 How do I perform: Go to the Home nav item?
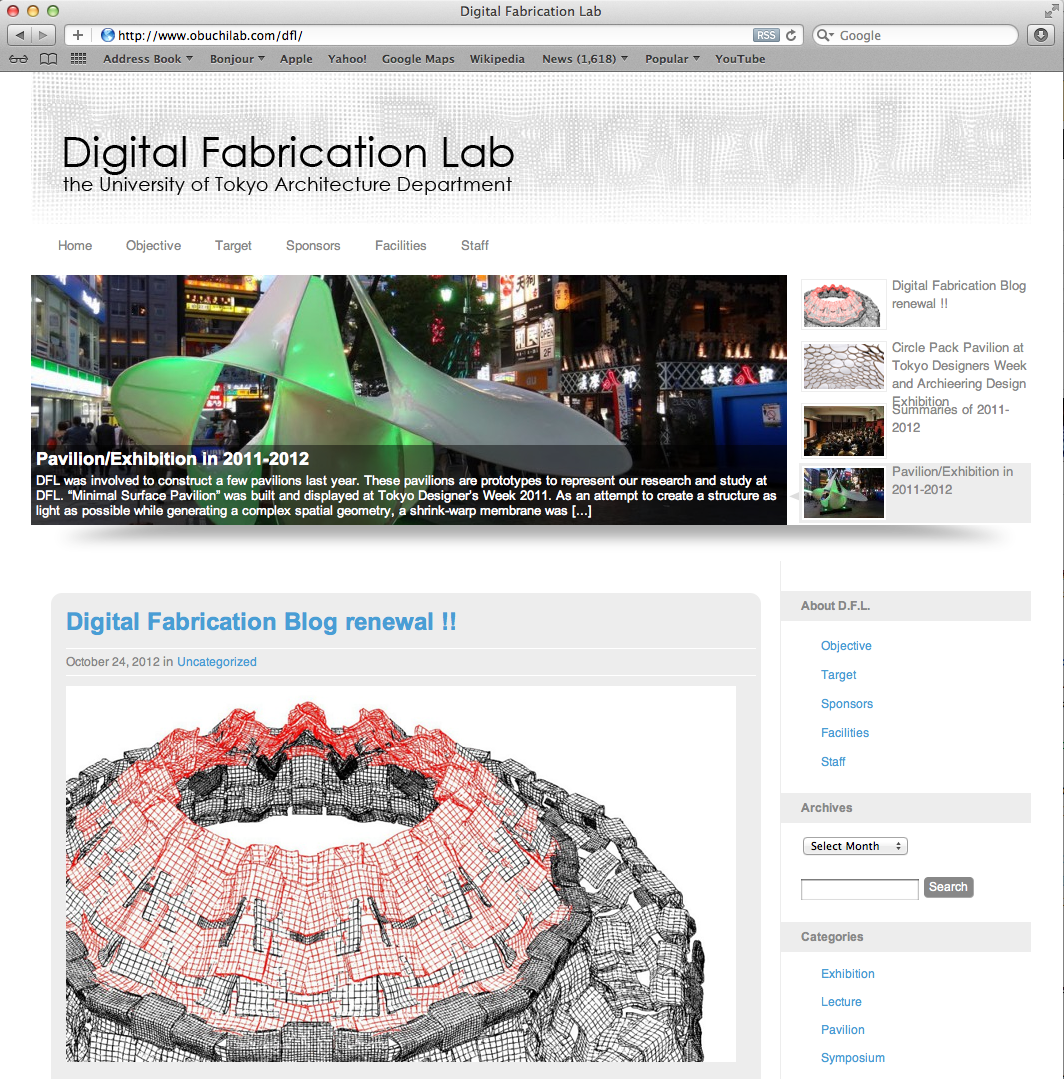(x=75, y=246)
